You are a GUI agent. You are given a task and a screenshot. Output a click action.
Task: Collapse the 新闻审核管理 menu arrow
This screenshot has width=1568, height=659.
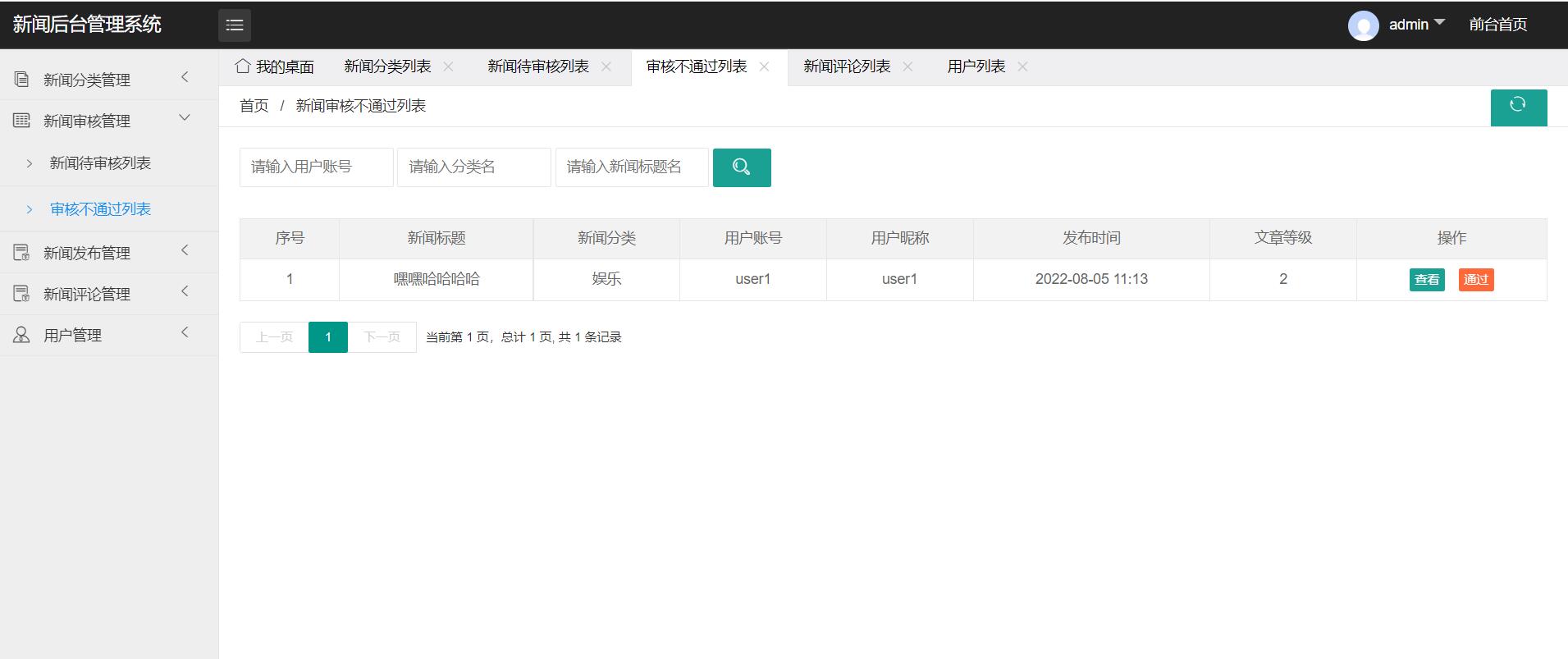click(185, 118)
